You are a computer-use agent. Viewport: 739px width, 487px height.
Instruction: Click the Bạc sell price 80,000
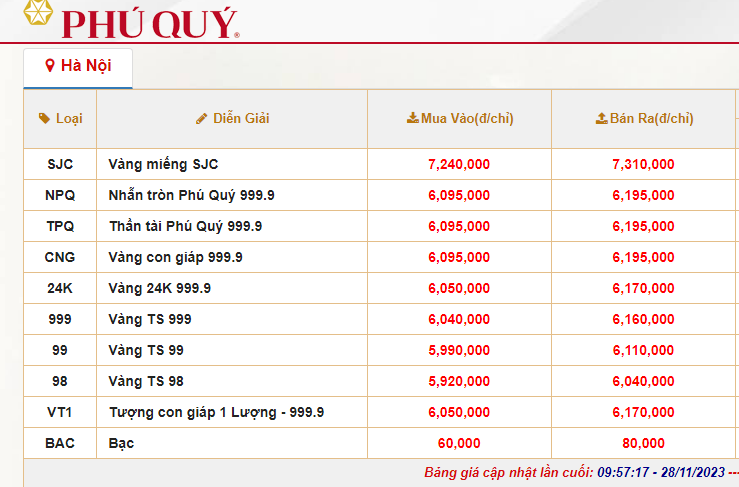(x=643, y=443)
